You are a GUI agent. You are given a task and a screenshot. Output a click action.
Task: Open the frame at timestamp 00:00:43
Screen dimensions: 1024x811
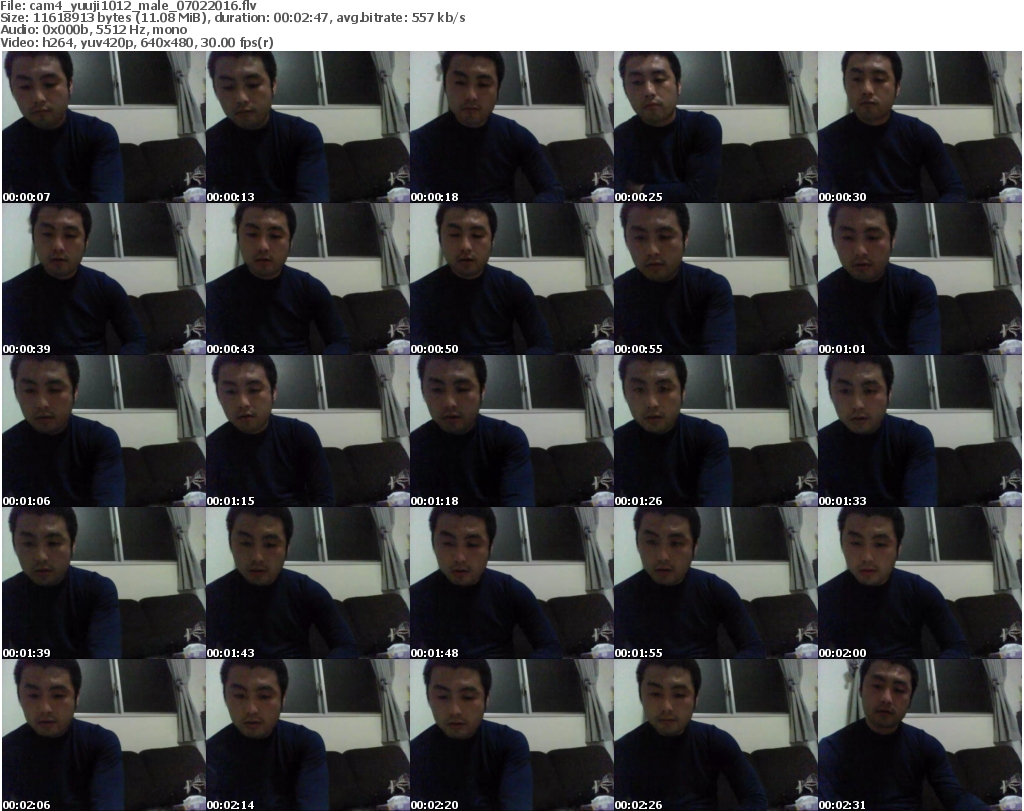click(x=308, y=279)
